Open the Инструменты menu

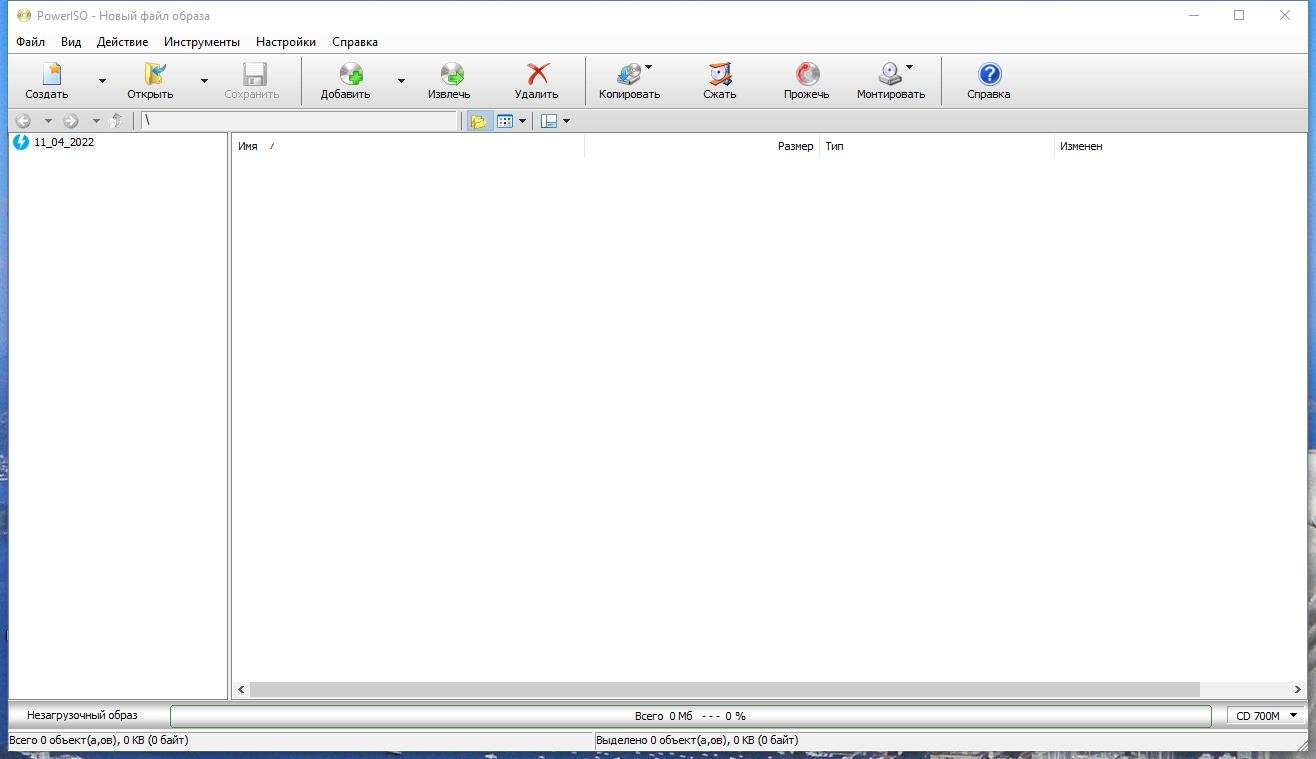(x=202, y=42)
